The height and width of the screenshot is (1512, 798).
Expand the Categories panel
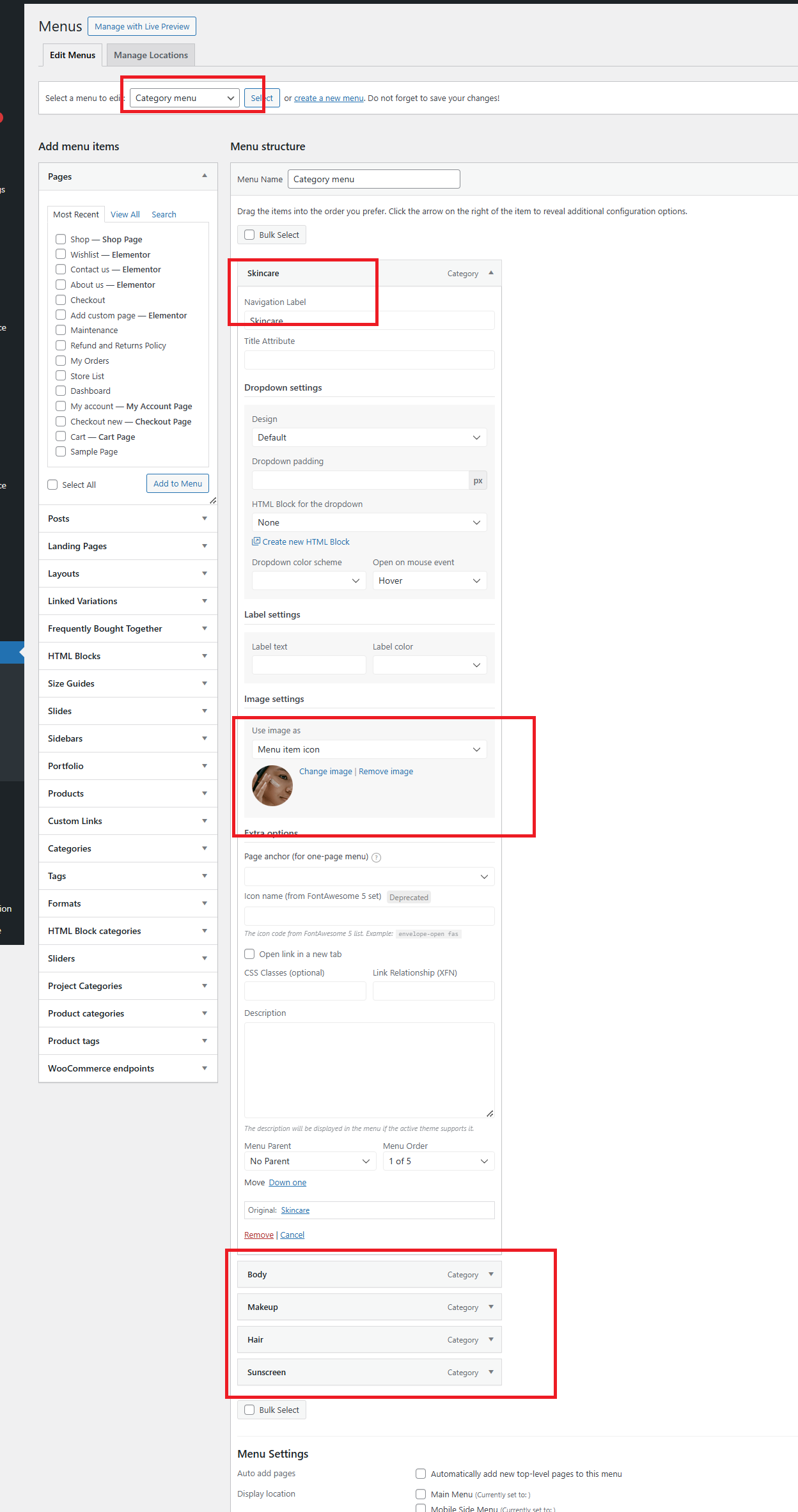[x=205, y=848]
